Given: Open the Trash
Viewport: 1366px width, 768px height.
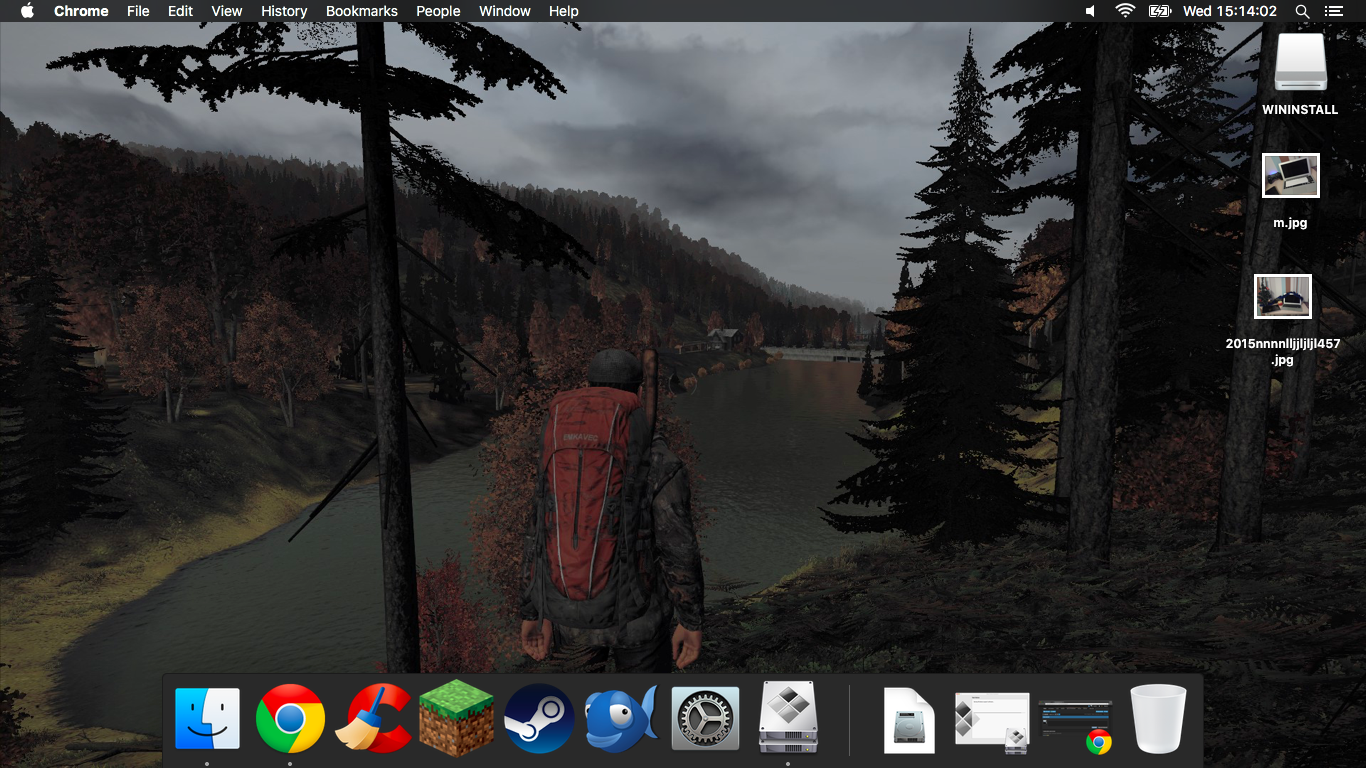Looking at the screenshot, I should [1158, 719].
